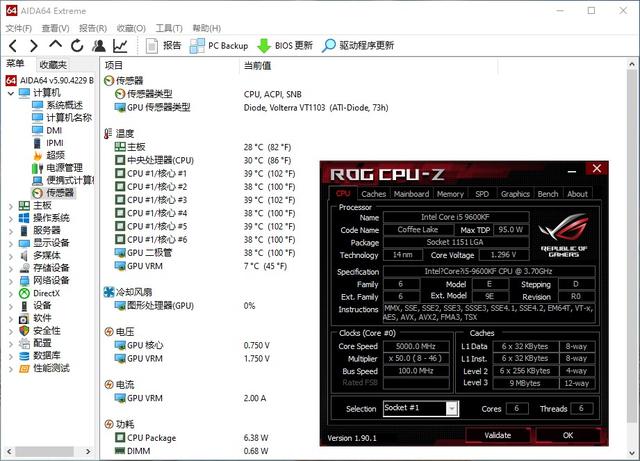Click the Validate button in CPU-Z
The height and width of the screenshot is (461, 640).
498,435
